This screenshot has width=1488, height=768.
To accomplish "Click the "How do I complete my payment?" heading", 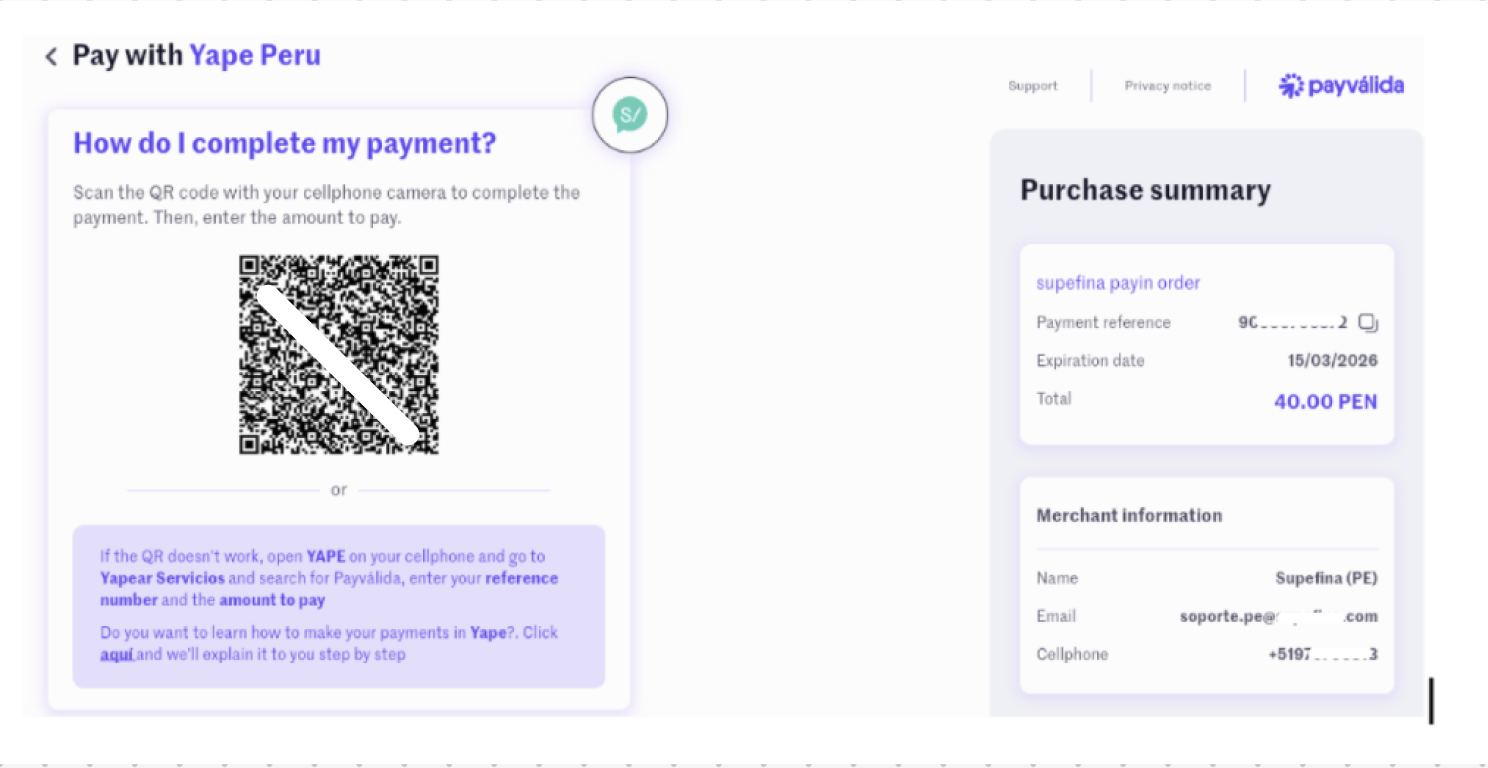I will 284,144.
